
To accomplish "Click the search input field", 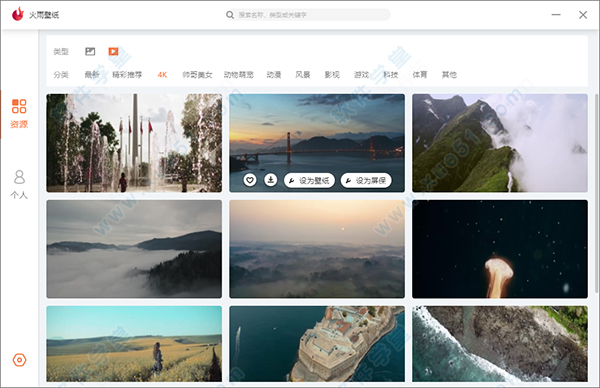I will (x=313, y=15).
